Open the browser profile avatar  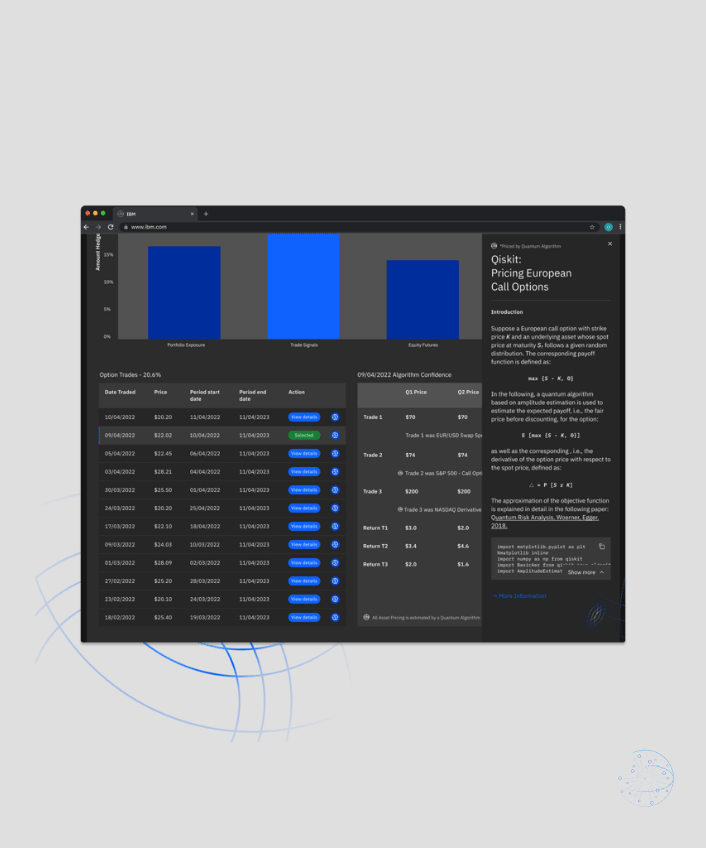point(608,227)
